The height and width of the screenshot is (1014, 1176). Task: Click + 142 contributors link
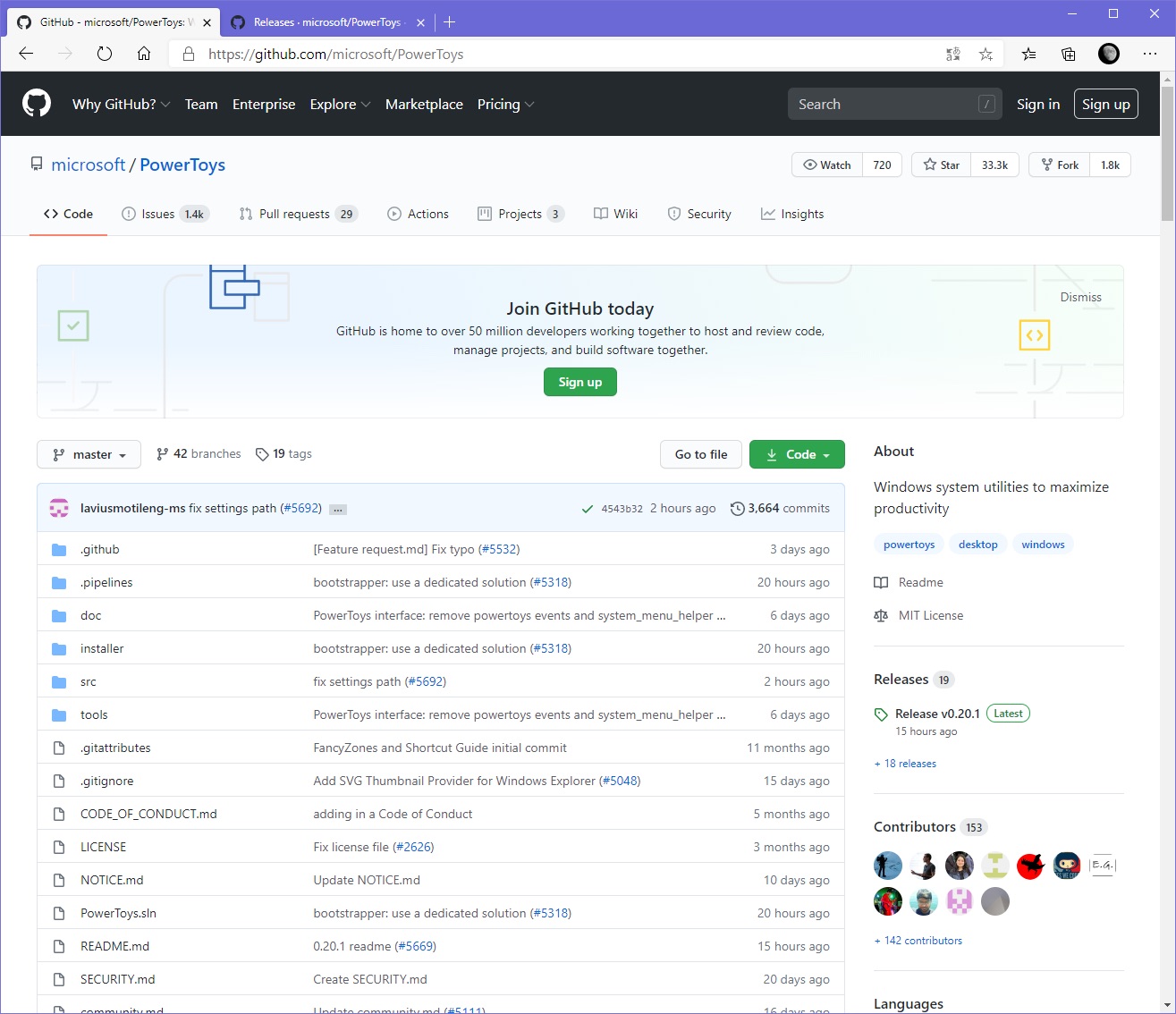(x=918, y=941)
